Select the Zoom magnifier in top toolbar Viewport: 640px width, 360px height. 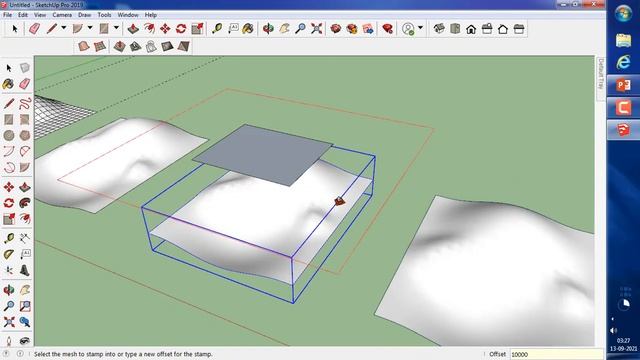(x=300, y=29)
